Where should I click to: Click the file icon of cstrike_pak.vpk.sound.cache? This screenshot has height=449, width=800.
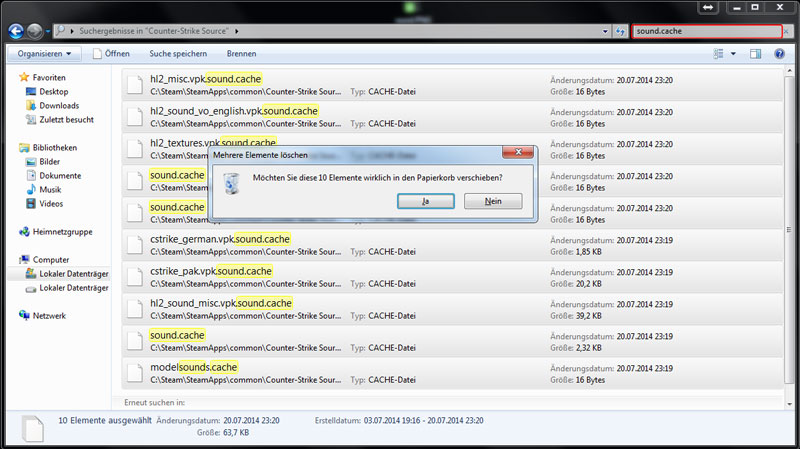pos(135,277)
